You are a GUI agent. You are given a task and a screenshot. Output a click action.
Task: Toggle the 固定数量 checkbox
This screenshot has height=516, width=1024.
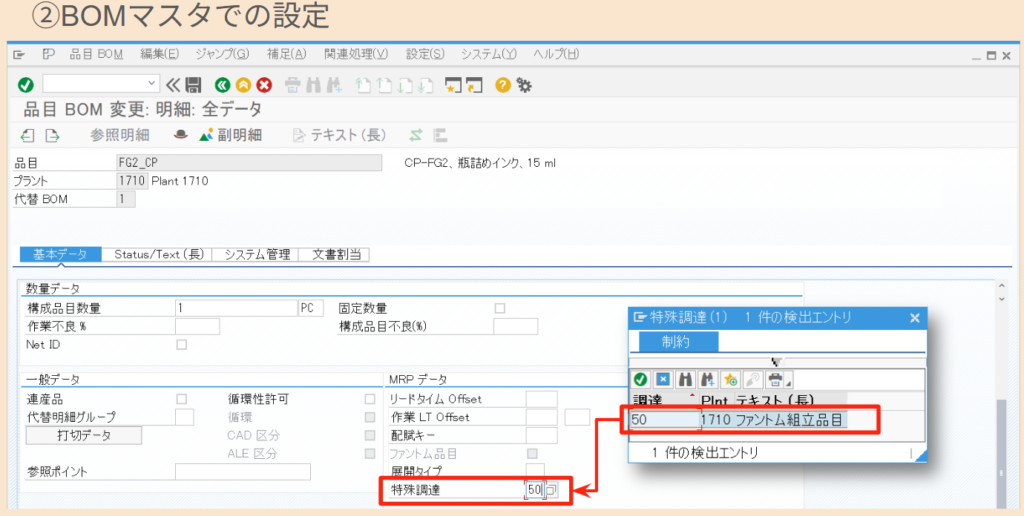[x=500, y=308]
